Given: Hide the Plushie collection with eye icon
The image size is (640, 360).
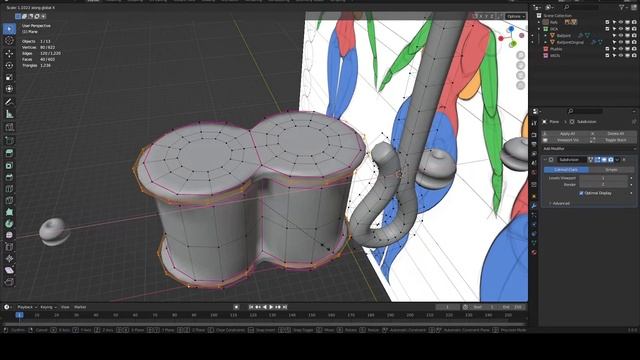Looking at the screenshot, I should coord(621,49).
